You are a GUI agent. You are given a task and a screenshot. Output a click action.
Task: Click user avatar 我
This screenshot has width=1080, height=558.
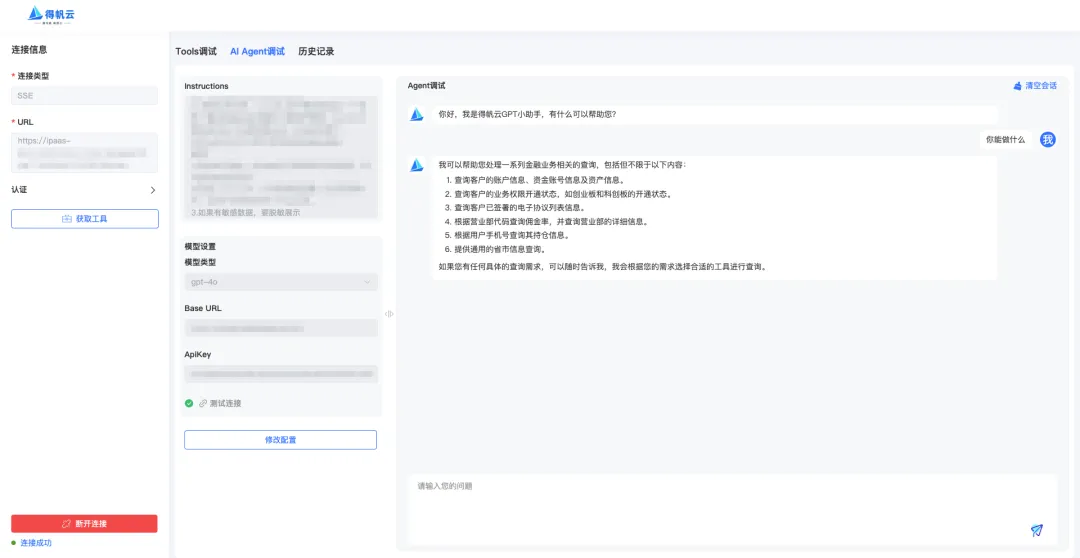pyautogui.click(x=1048, y=140)
